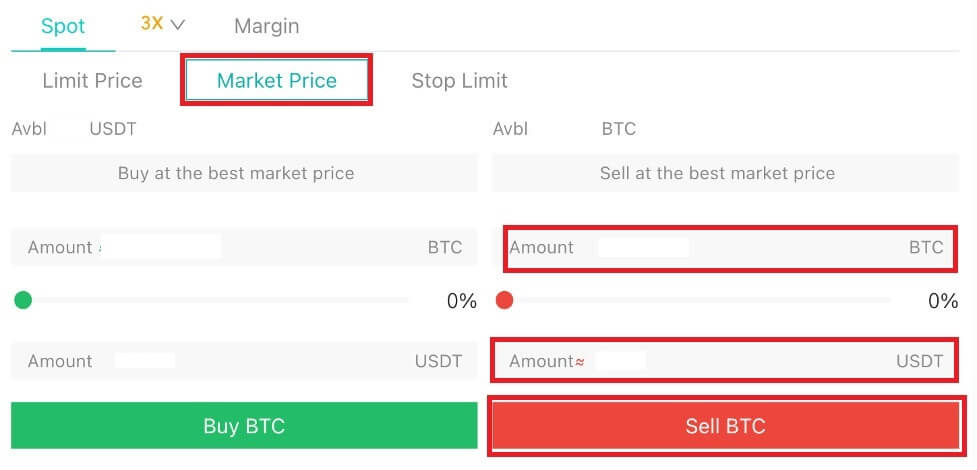Click the Avbl BTC balance label
977x470 pixels.
[x=564, y=129]
